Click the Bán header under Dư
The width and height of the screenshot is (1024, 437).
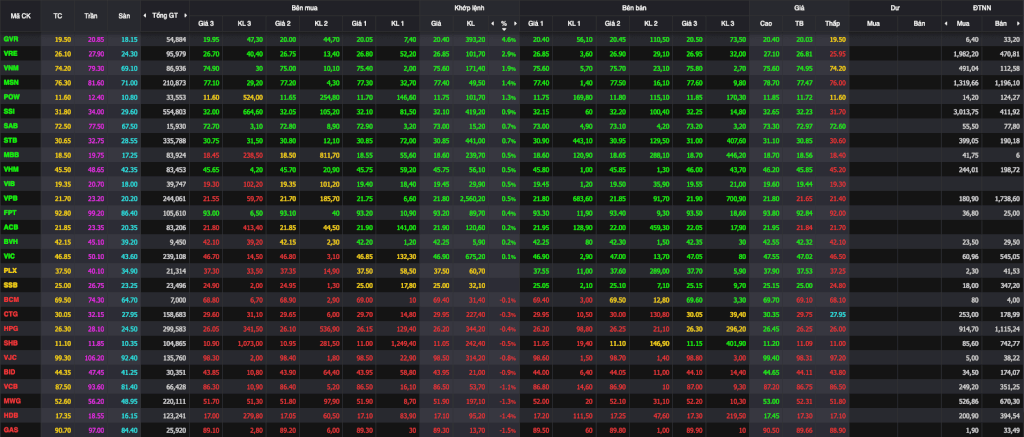tap(919, 24)
